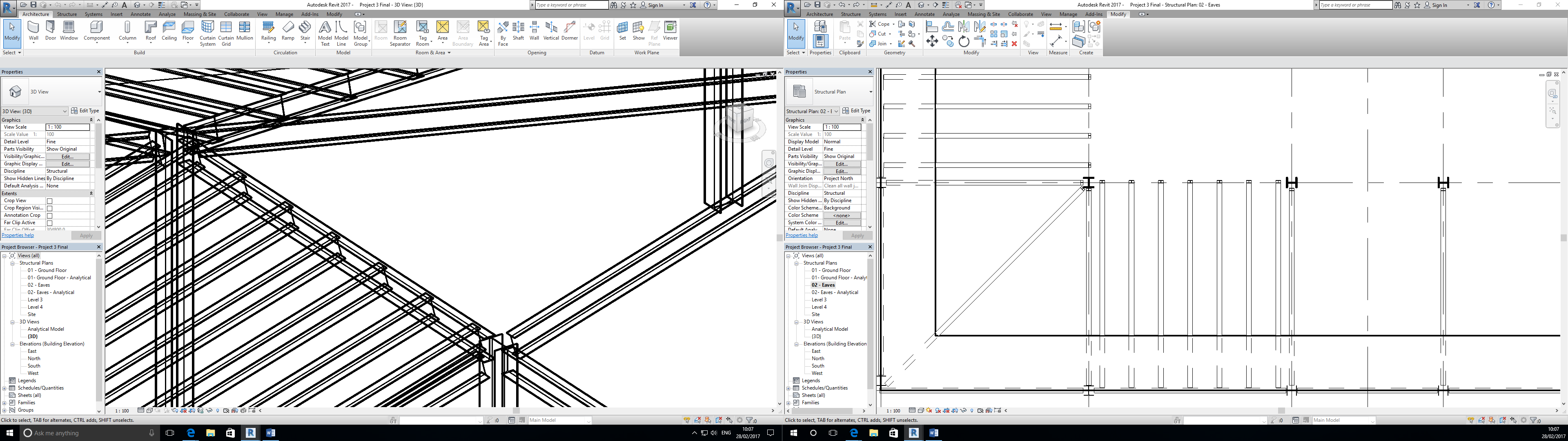
Task: Click the Rotate tool in Modify panel
Action: click(x=964, y=41)
